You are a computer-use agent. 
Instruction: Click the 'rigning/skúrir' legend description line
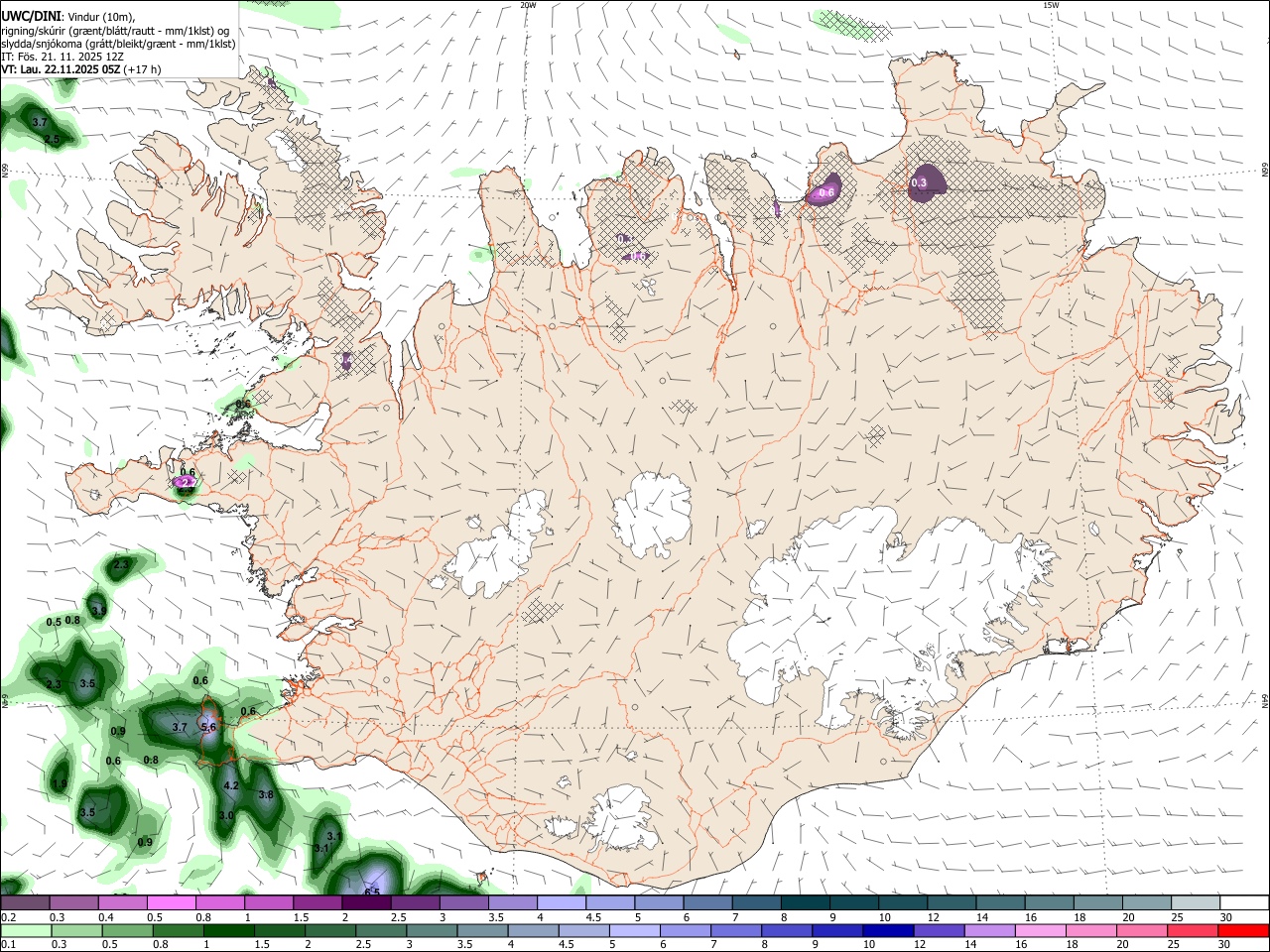click(x=114, y=30)
